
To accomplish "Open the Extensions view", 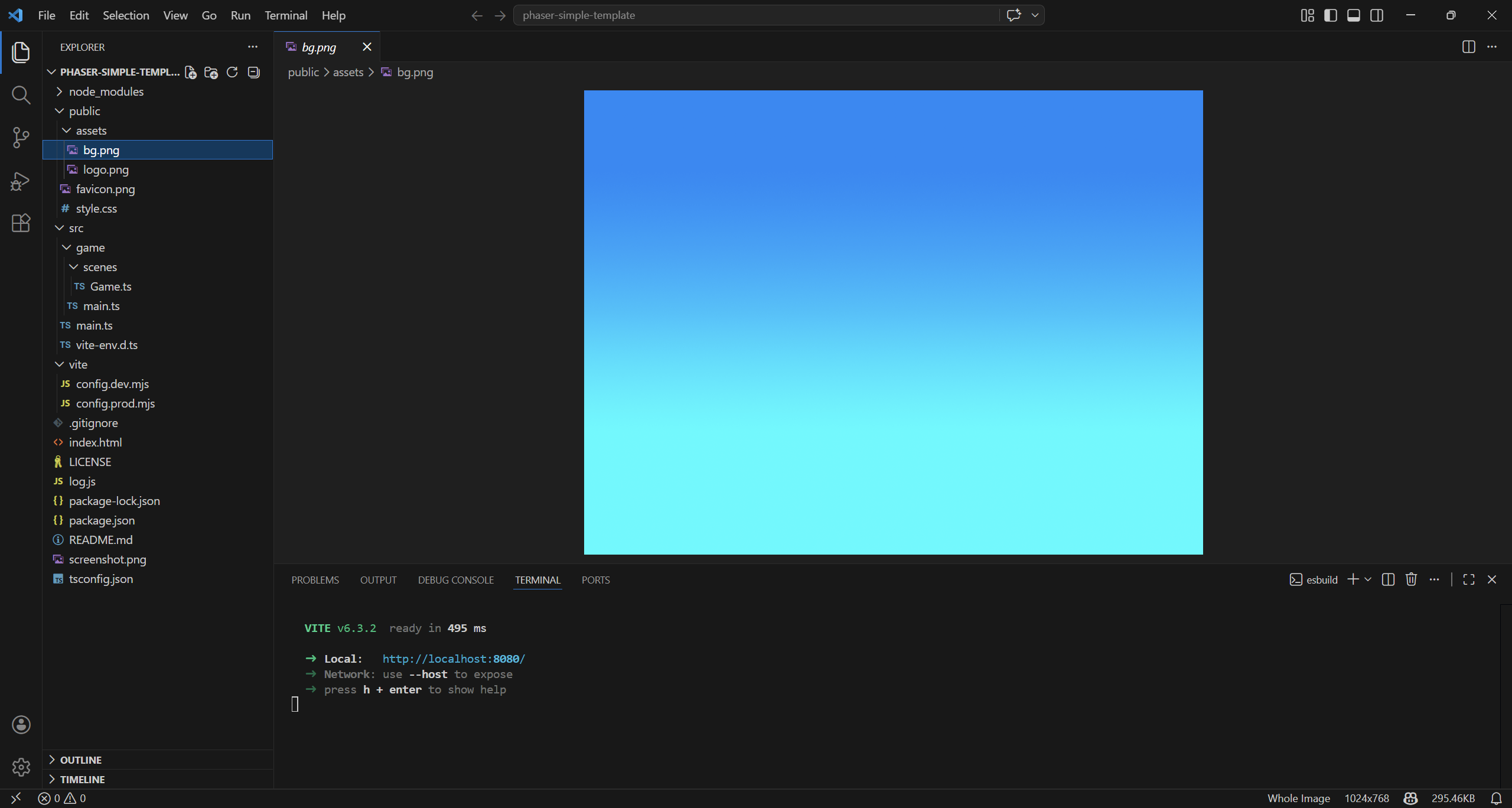I will tap(21, 223).
